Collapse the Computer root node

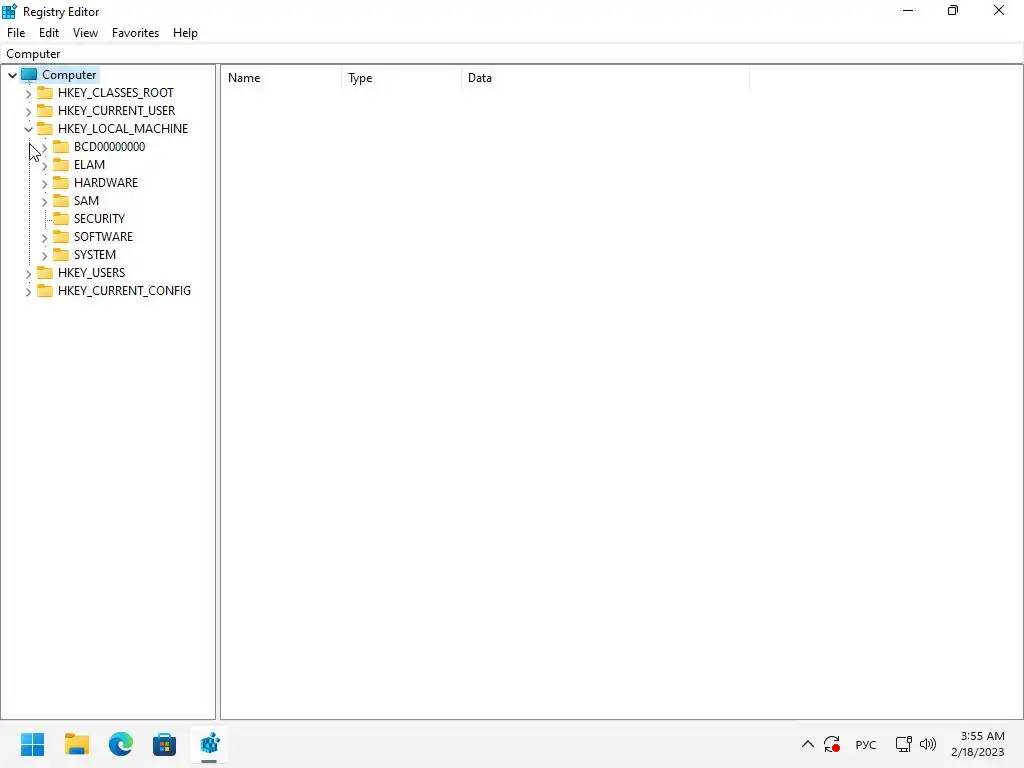coord(12,75)
